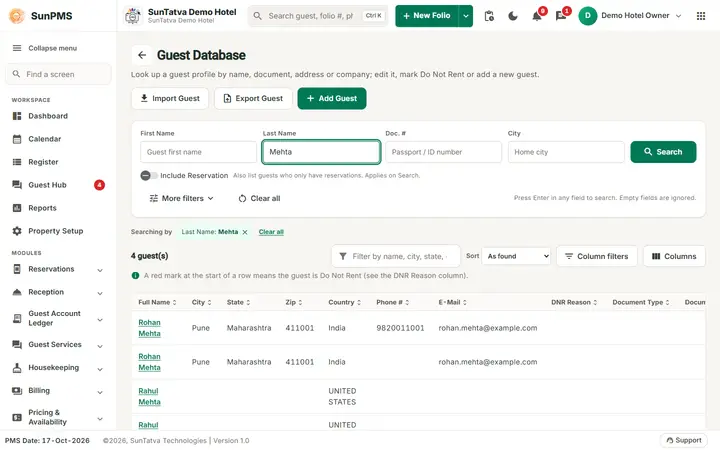The width and height of the screenshot is (720, 450).
Task: Click Filter by name, city field
Action: coord(396,256)
